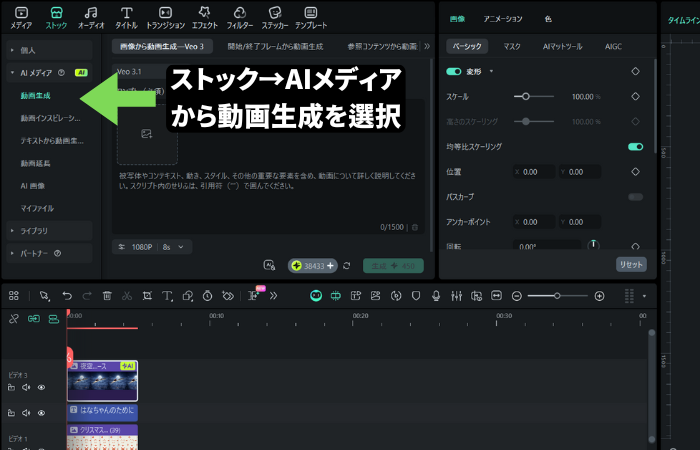This screenshot has width=700, height=450.
Task: Select the crop tool icon
Action: coord(147,296)
